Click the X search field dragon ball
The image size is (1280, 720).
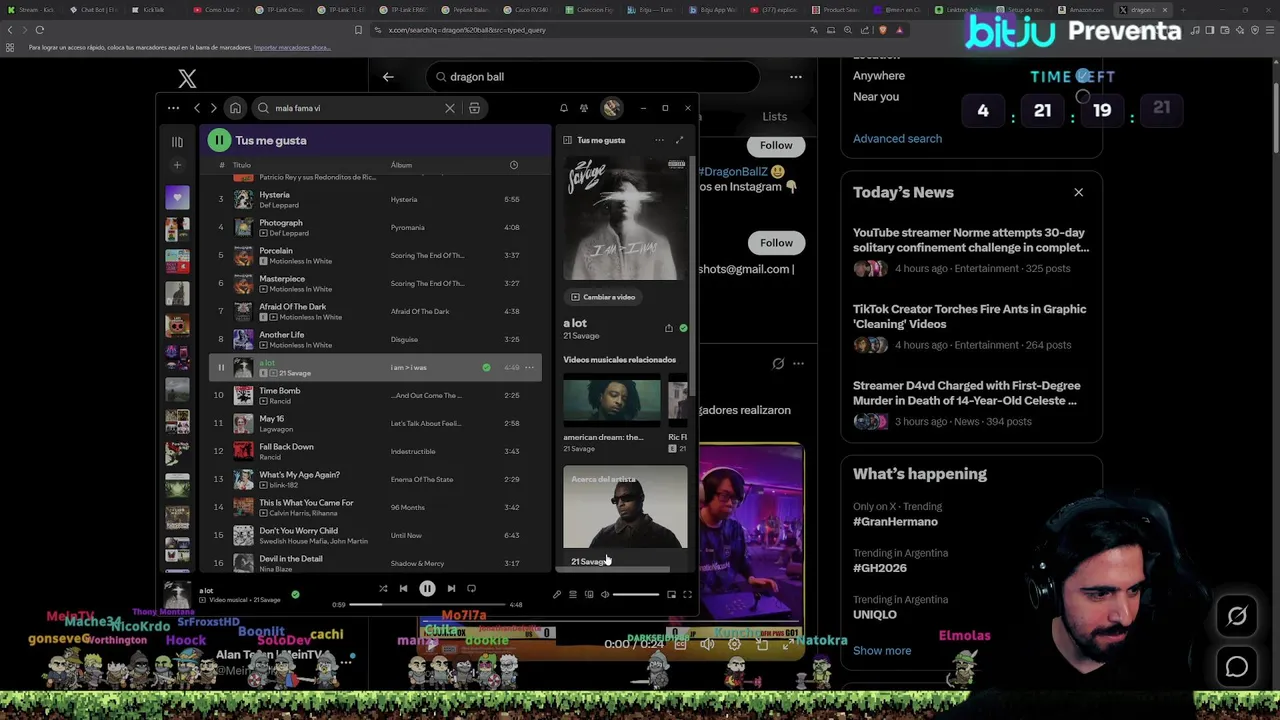click(x=593, y=77)
